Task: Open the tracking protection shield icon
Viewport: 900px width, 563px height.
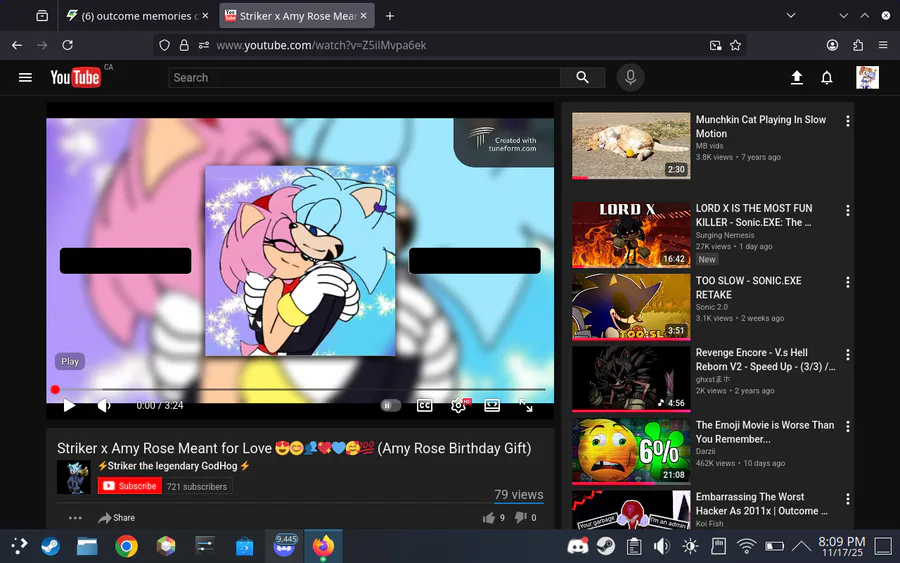Action: 164,45
